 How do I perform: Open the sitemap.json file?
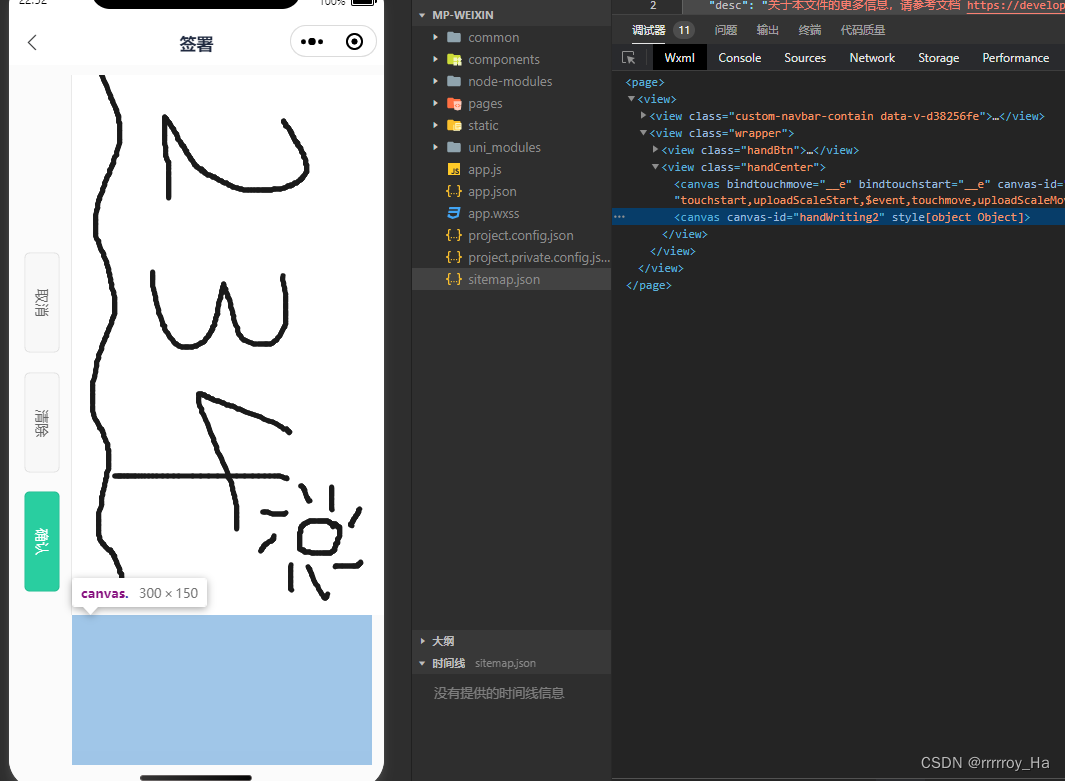click(x=503, y=279)
